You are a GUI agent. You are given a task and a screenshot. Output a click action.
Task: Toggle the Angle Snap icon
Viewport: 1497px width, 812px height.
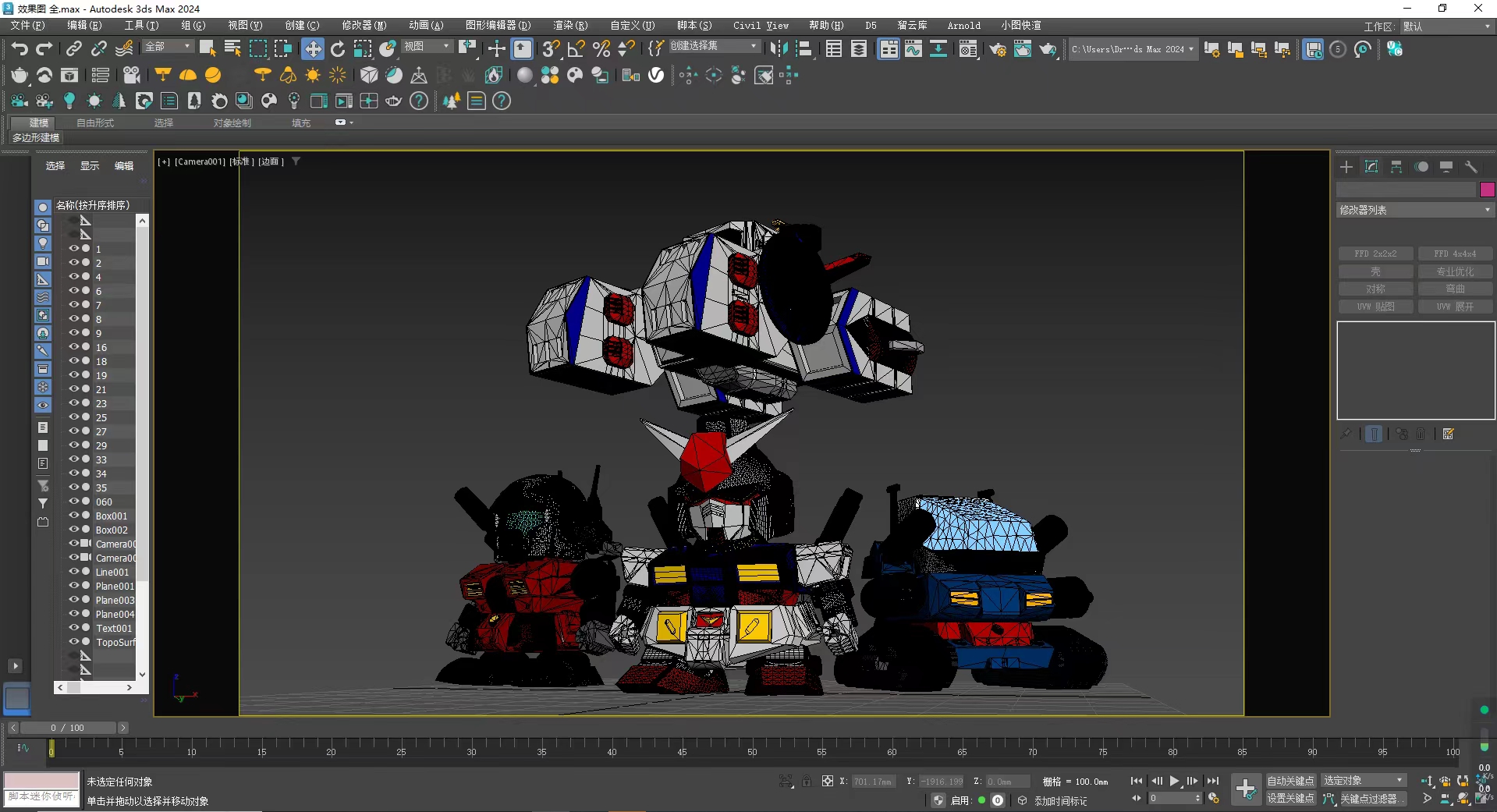point(576,49)
